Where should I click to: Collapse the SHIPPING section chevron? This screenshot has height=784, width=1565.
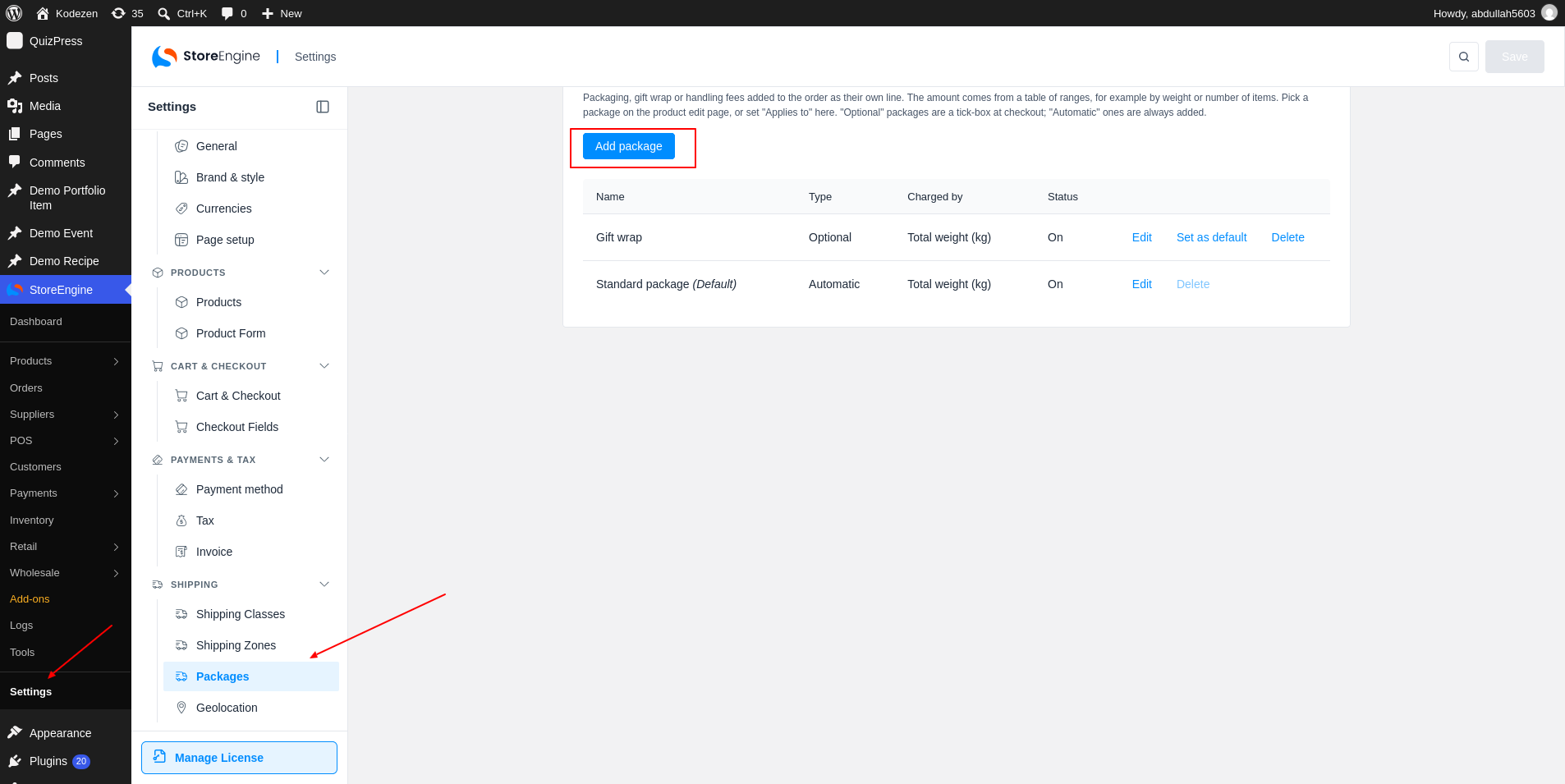[x=324, y=585]
